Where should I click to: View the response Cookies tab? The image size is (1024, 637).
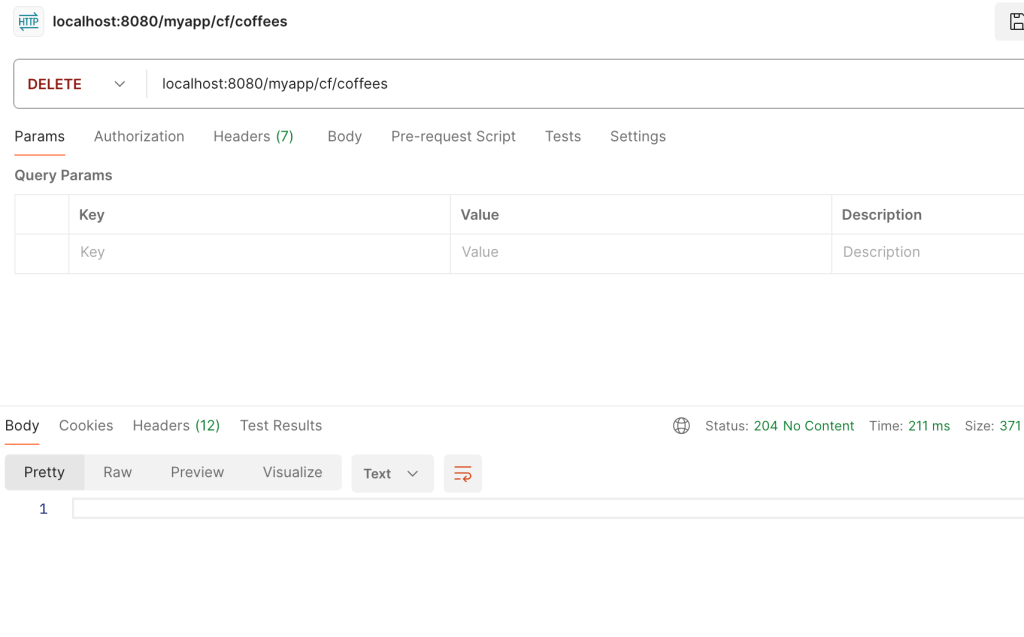[86, 426]
